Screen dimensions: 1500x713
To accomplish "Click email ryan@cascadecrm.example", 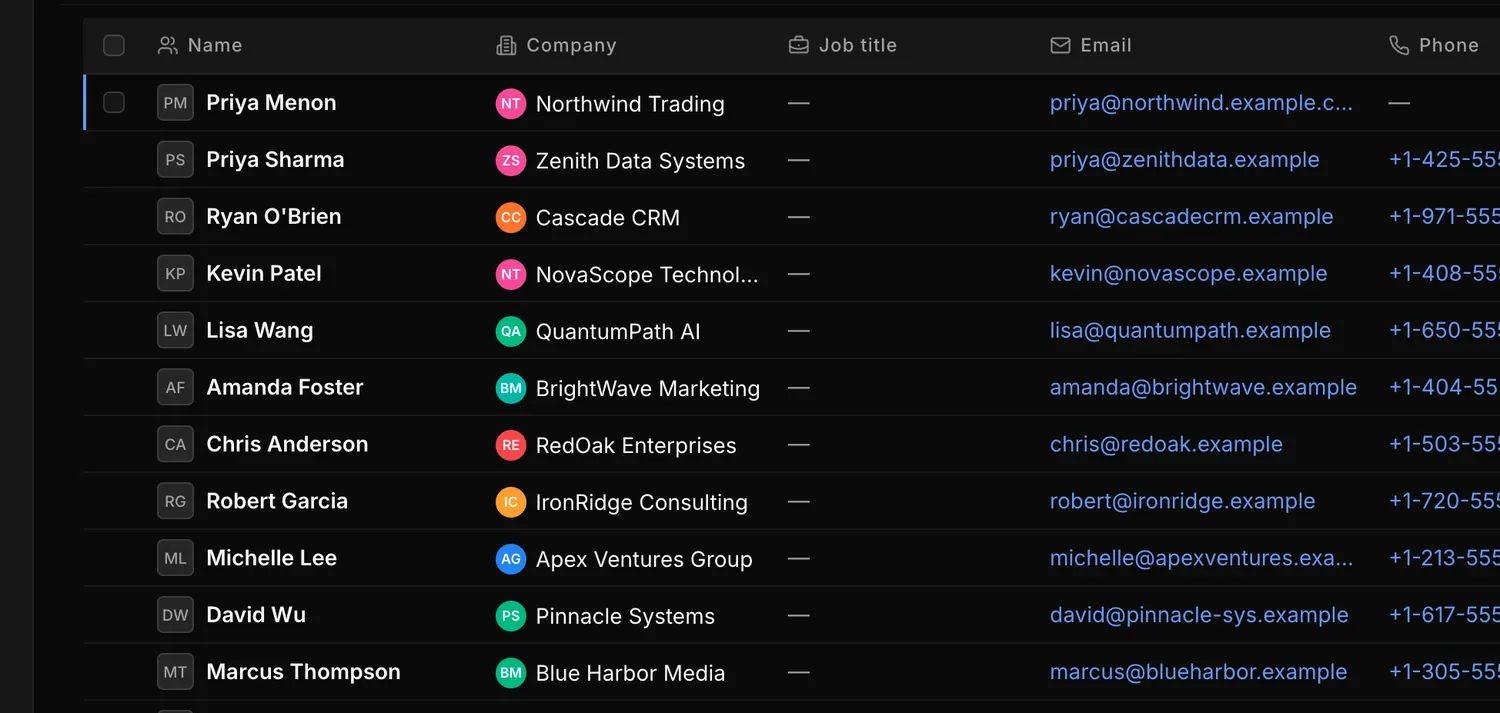I will pyautogui.click(x=1192, y=217).
